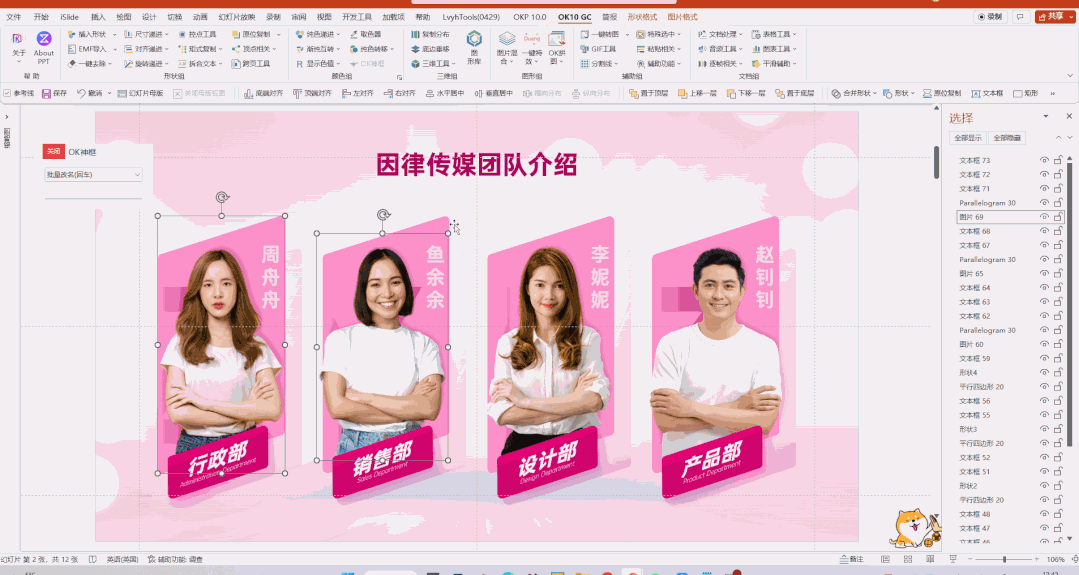Click the 录制 record button

pos(990,17)
